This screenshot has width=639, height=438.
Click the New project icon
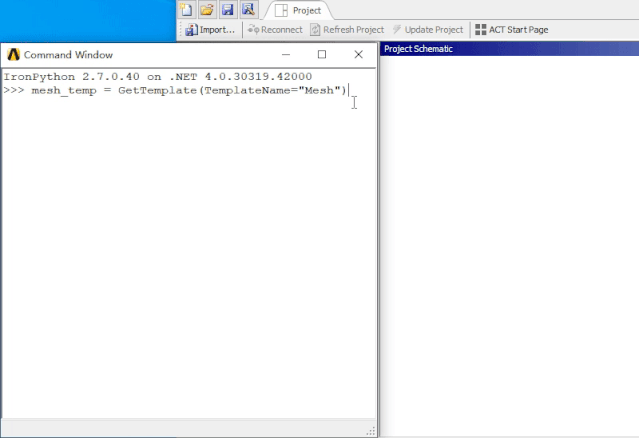click(187, 9)
